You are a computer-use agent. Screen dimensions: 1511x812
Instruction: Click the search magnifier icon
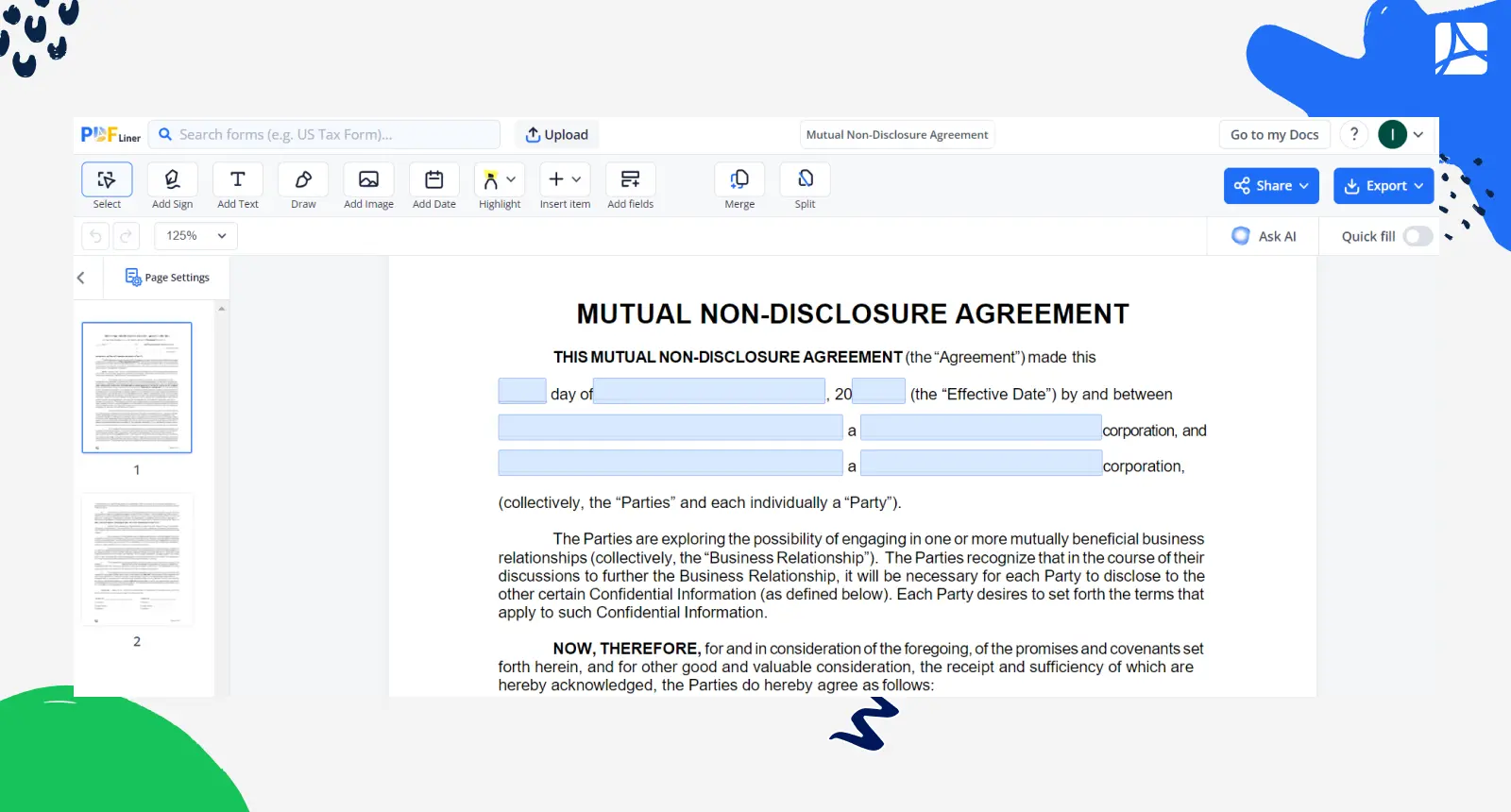coord(165,135)
